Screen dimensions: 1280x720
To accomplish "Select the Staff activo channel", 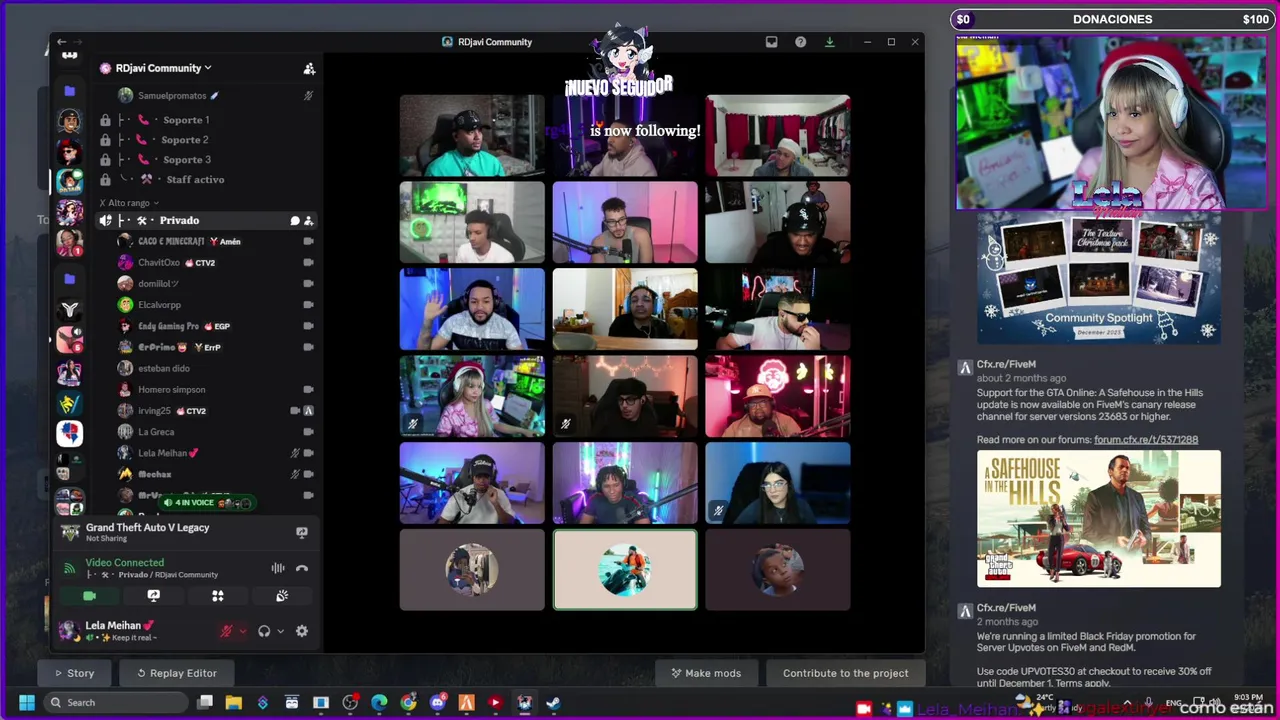I will pyautogui.click(x=195, y=180).
